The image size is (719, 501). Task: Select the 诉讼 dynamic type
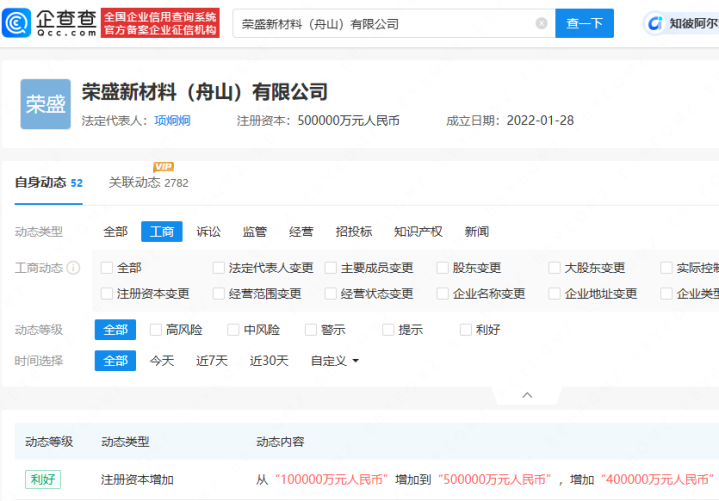pyautogui.click(x=209, y=231)
